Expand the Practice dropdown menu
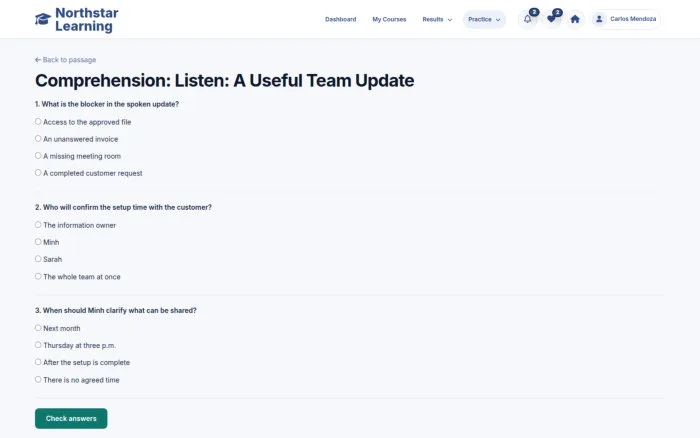This screenshot has width=700, height=438. [484, 19]
